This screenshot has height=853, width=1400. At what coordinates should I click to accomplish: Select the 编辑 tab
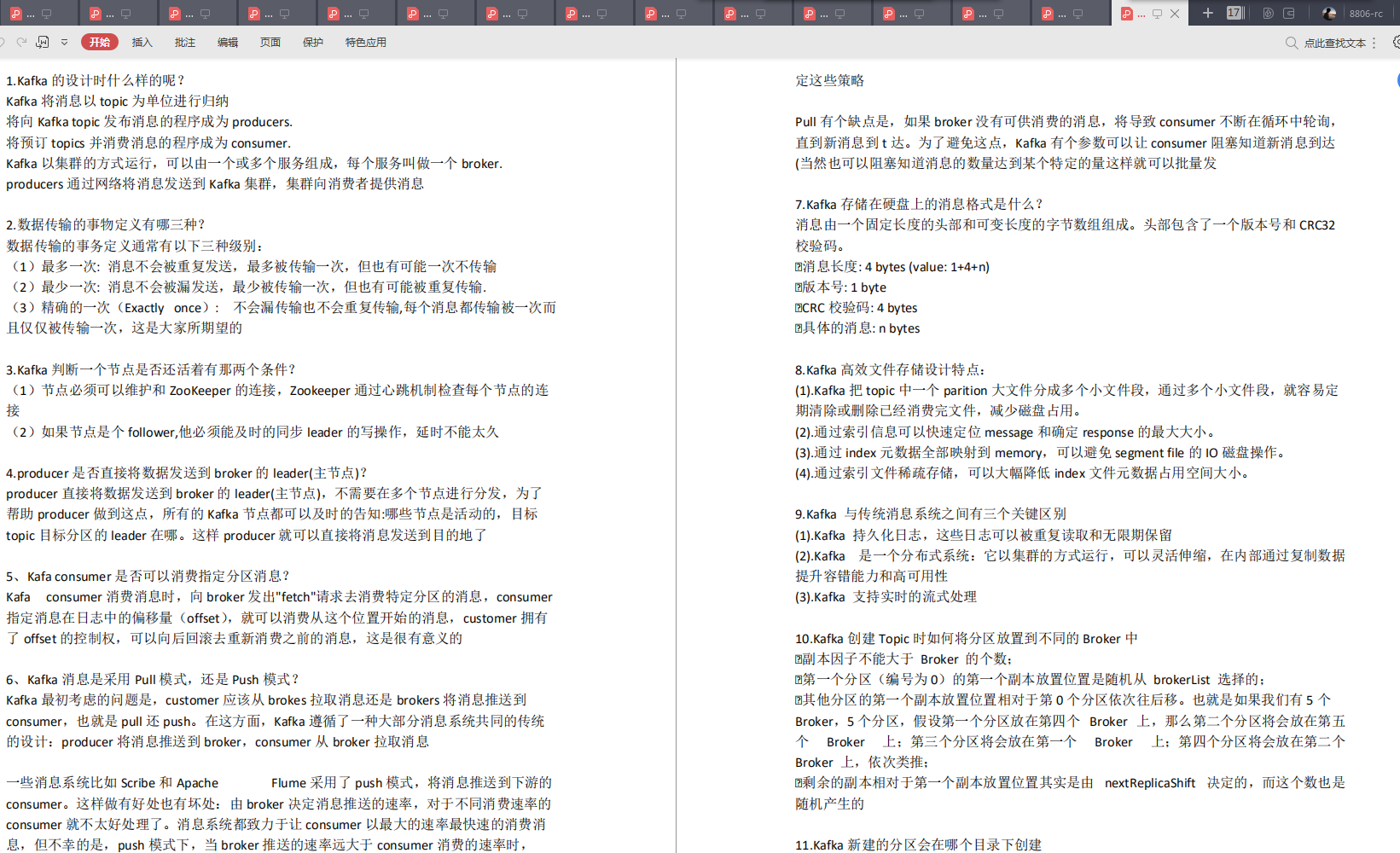click(228, 42)
